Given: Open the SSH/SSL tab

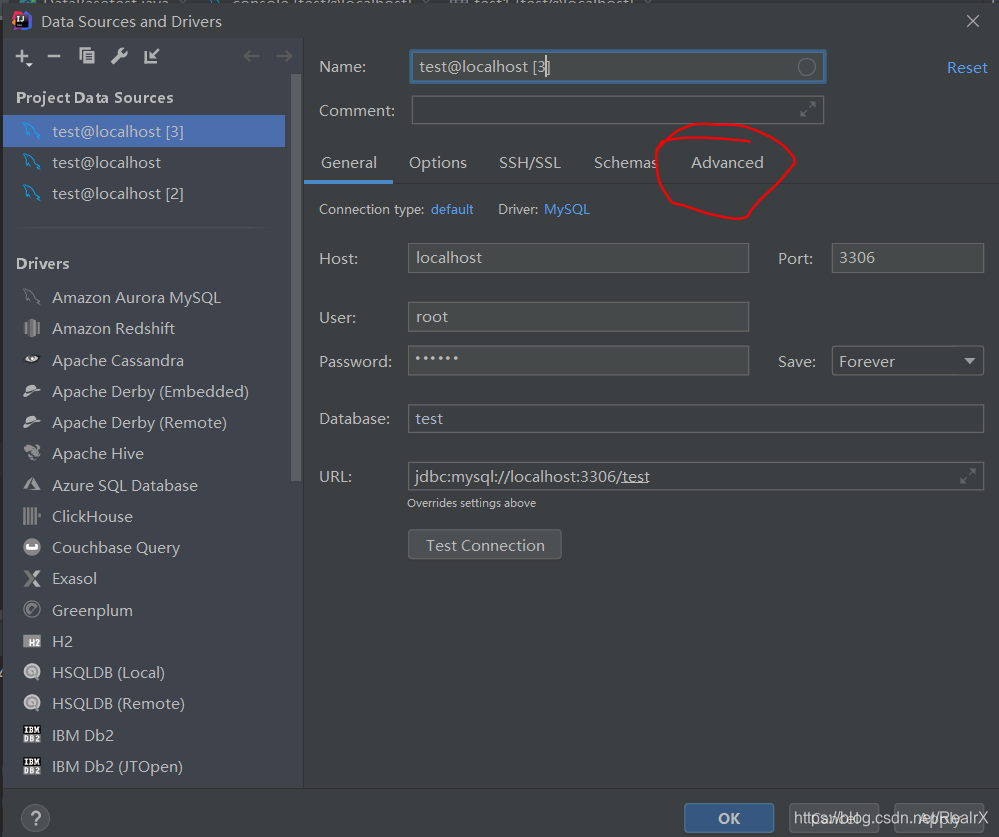Looking at the screenshot, I should (529, 163).
